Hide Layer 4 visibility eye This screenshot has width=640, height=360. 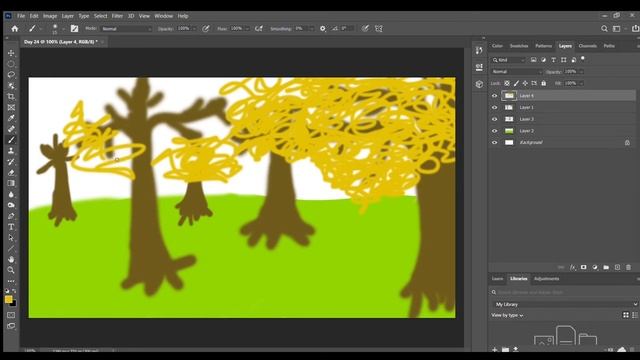495,96
